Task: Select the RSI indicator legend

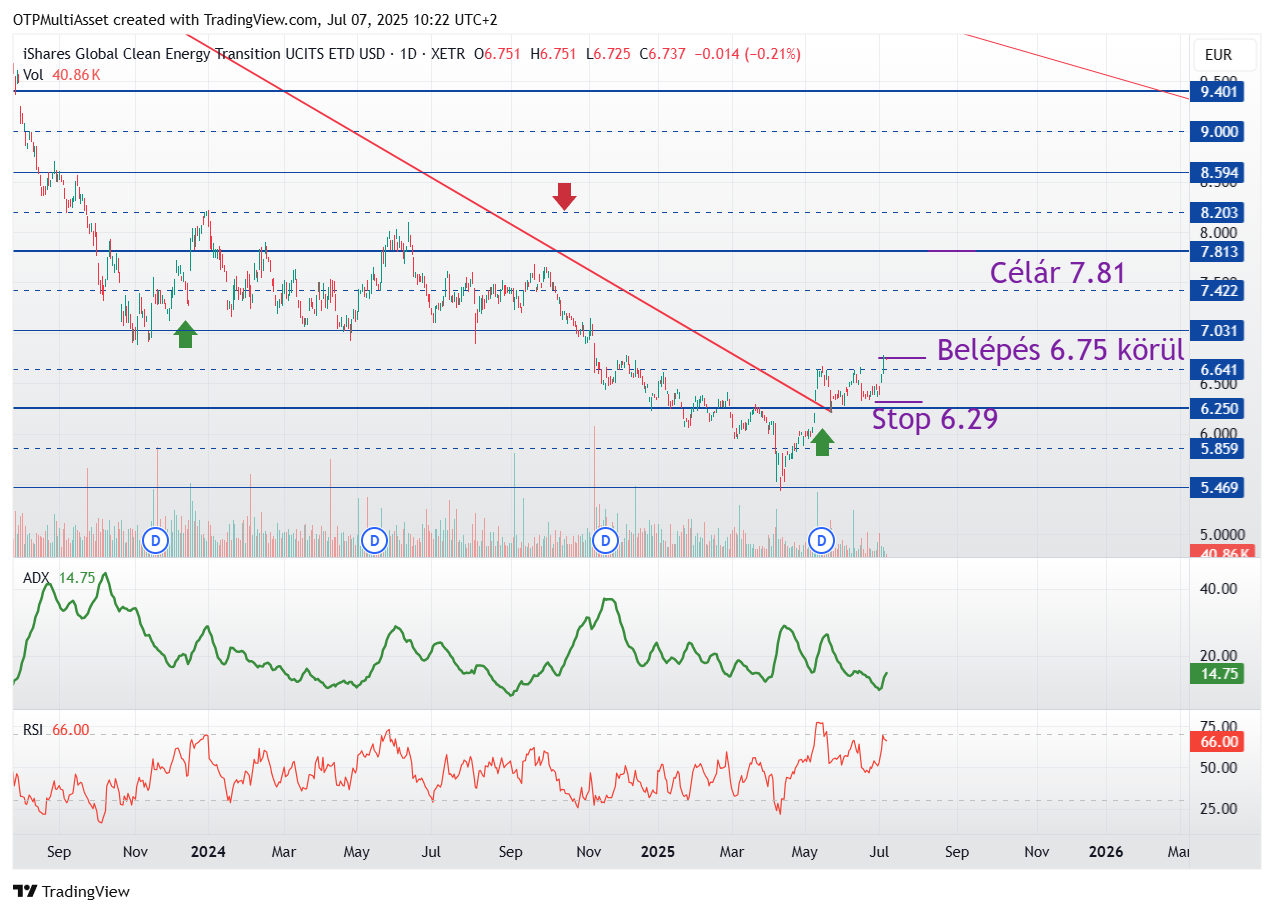Action: click(x=56, y=730)
